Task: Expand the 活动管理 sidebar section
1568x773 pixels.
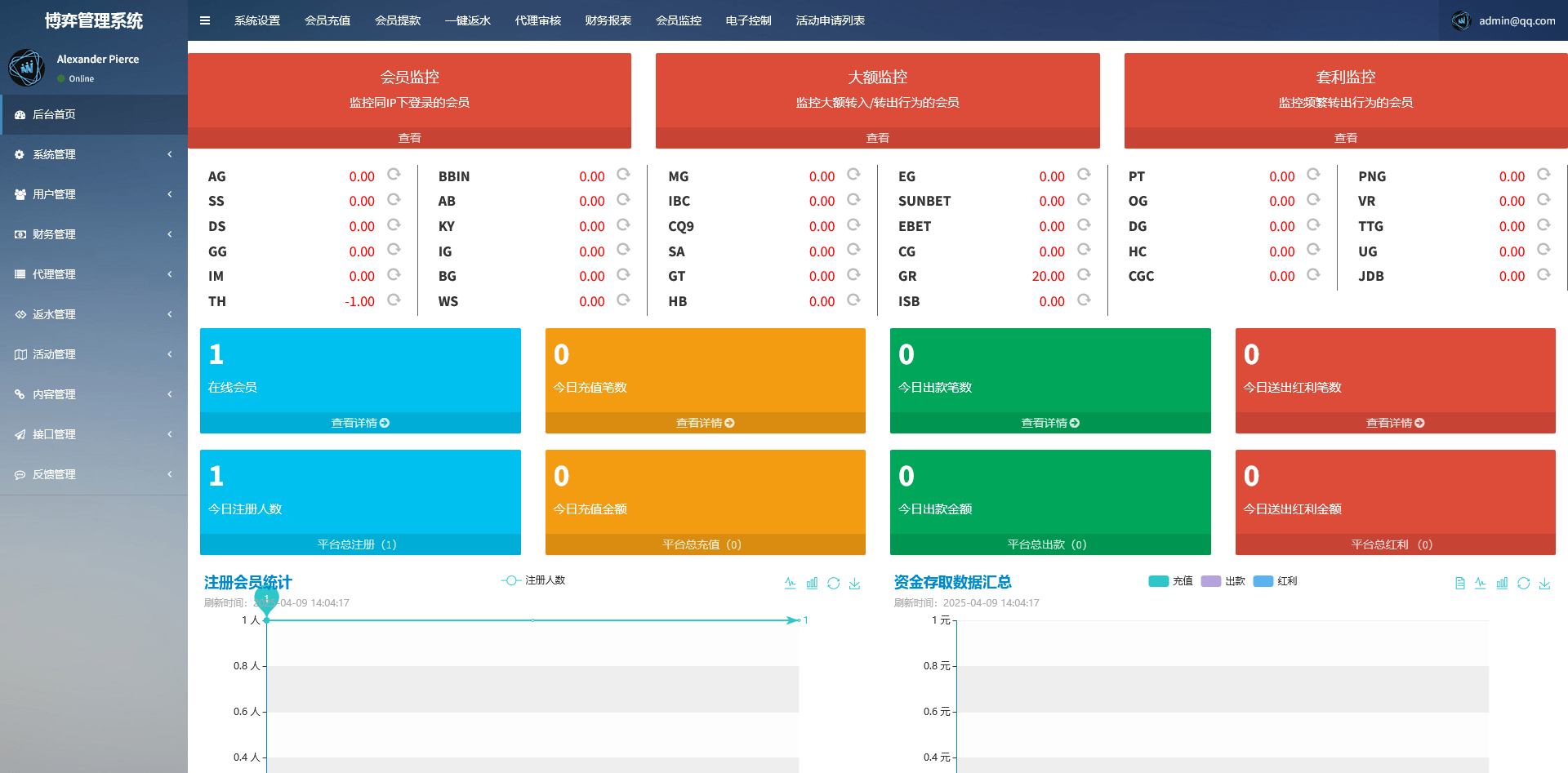Action: (x=94, y=354)
